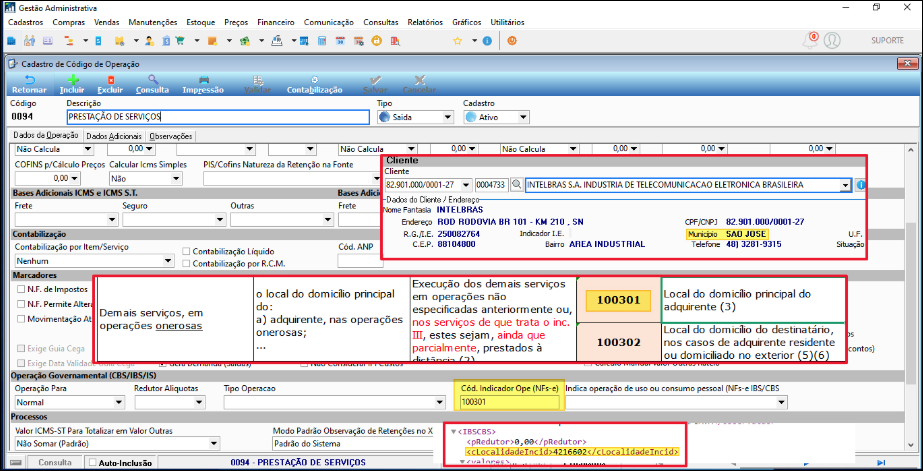
Task: Click the green money icon in main toolbar
Action: 245,41
